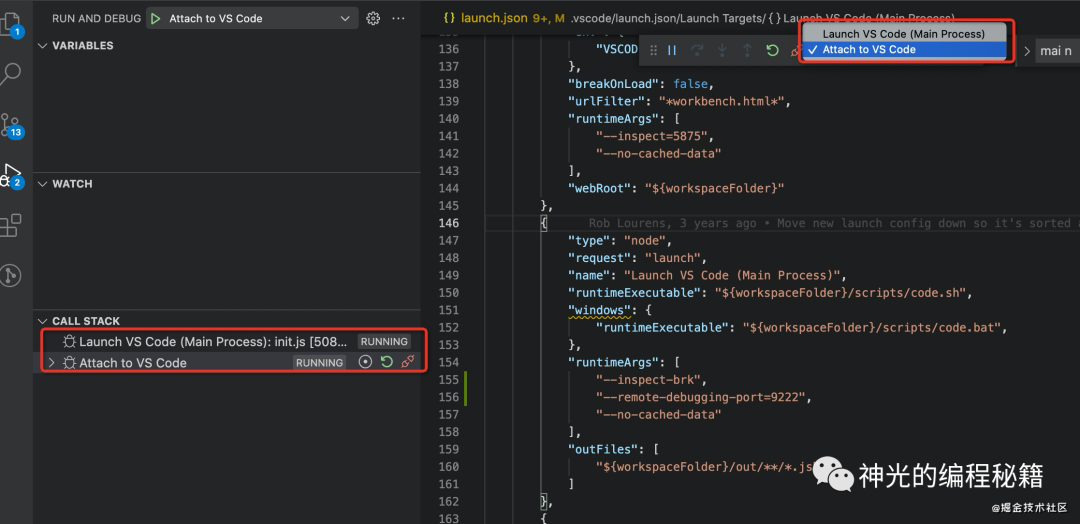1080x524 pixels.
Task: Open the launch configuration dropdown
Action: tap(253, 19)
